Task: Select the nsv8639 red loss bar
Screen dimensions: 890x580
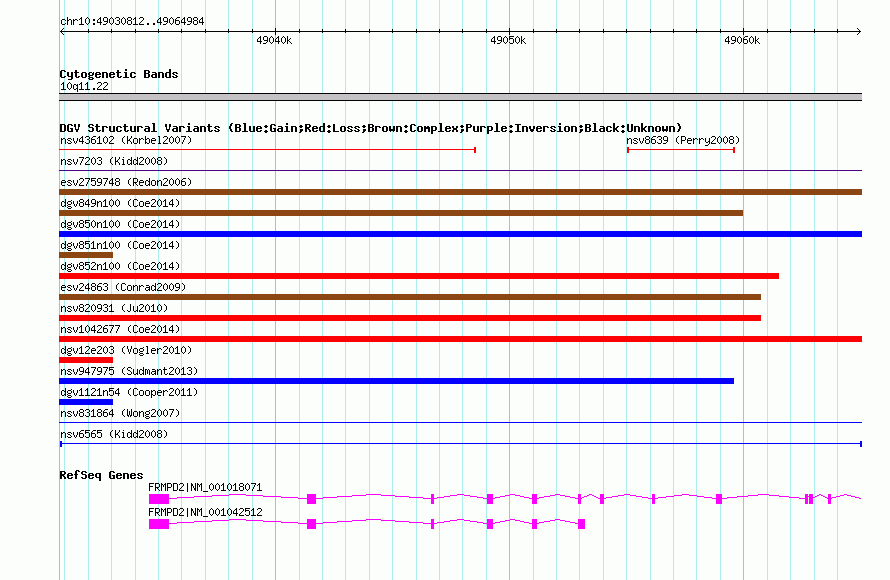Action: (681, 150)
